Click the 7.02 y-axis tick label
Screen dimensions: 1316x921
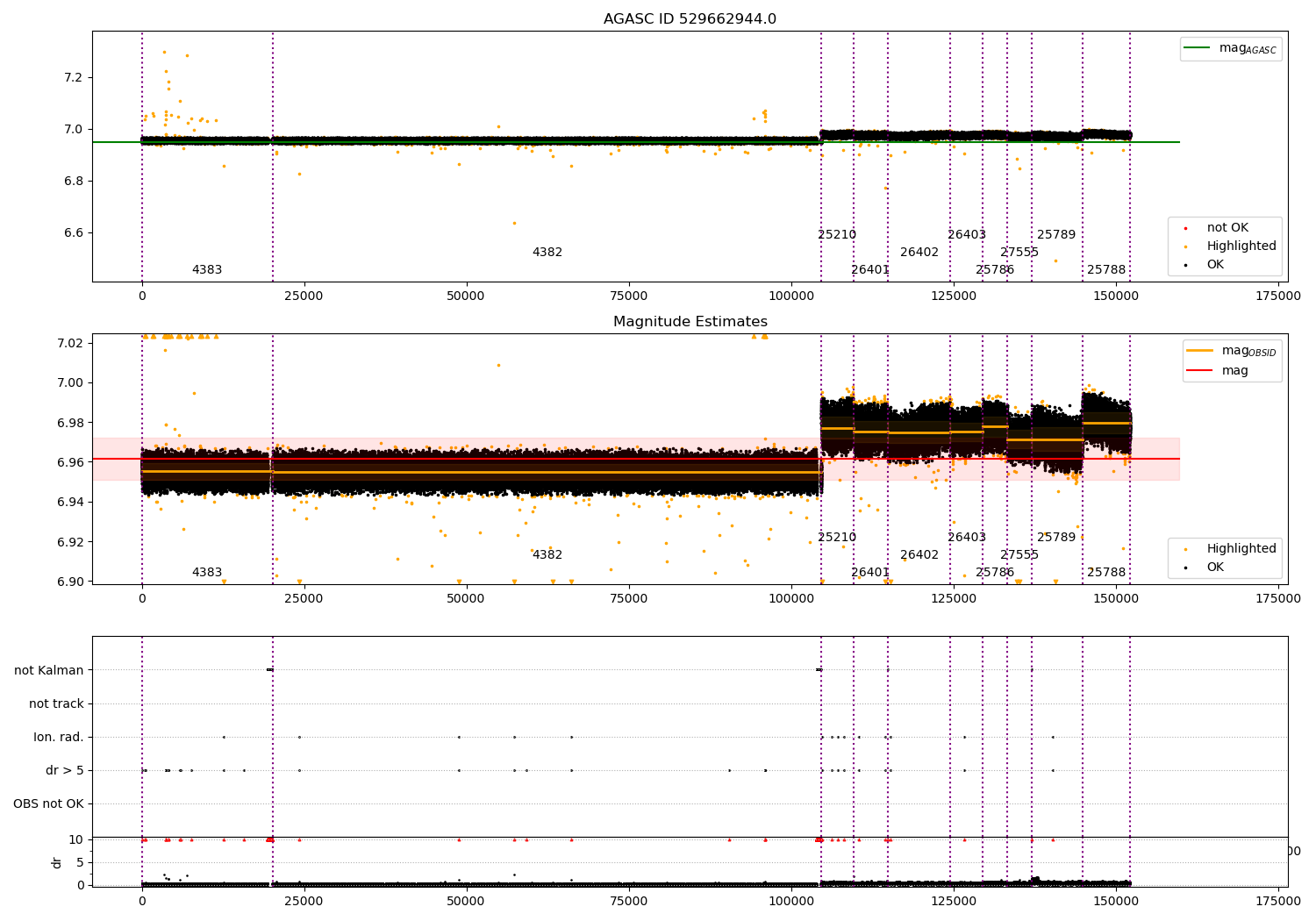pyautogui.click(x=70, y=342)
